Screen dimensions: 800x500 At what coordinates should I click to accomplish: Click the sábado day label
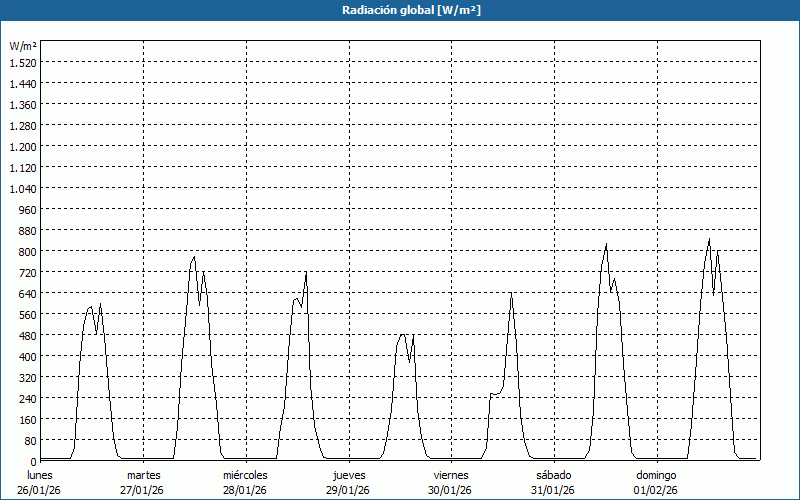[553, 475]
